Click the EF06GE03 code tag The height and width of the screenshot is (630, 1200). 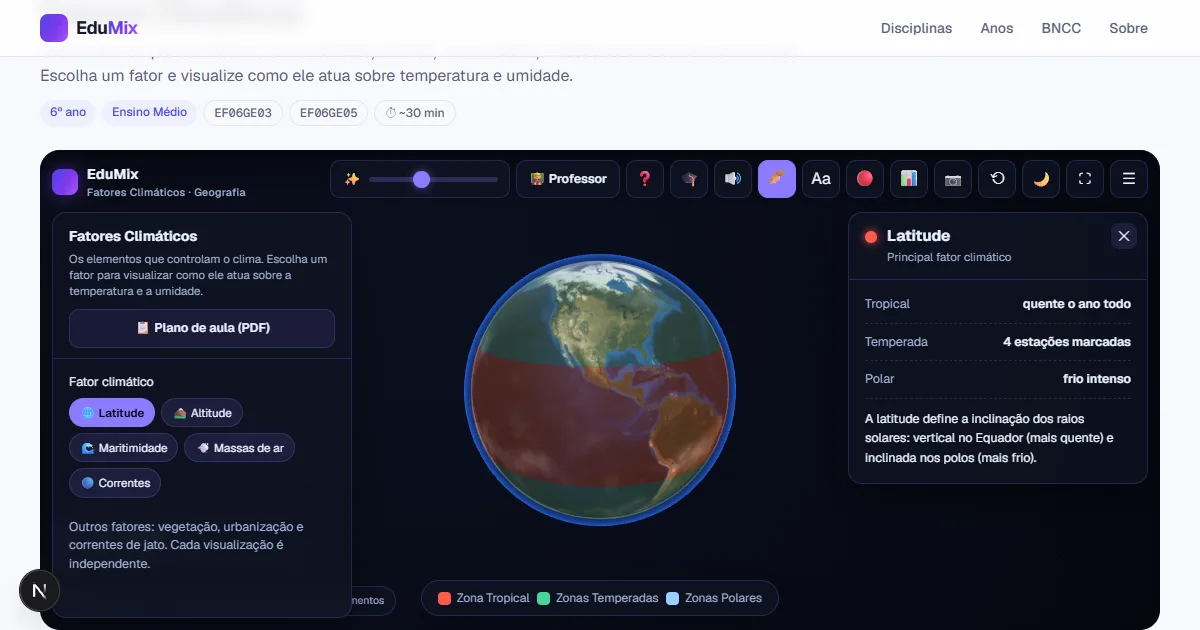(x=243, y=113)
